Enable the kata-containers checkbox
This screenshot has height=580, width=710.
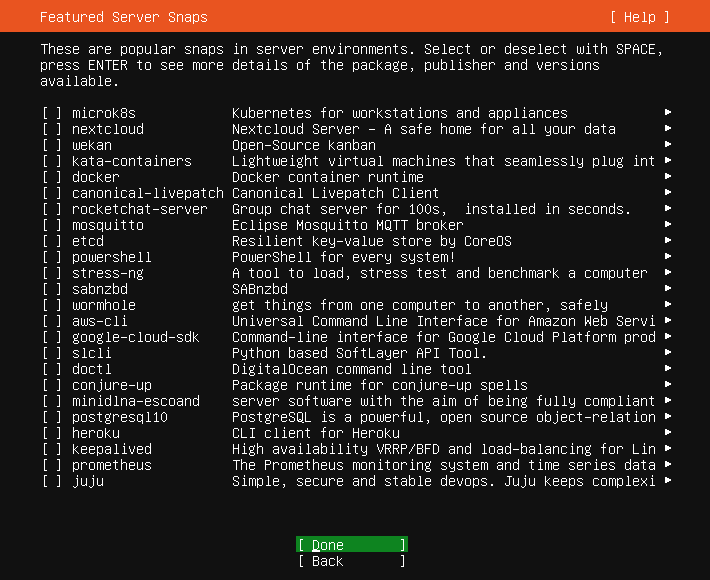click(52, 161)
